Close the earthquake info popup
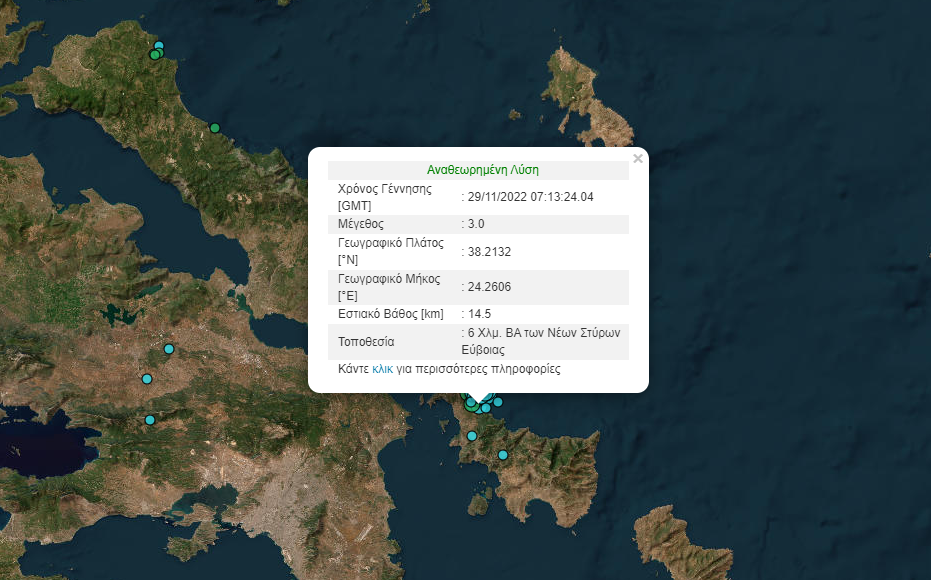The image size is (931, 580). (638, 158)
